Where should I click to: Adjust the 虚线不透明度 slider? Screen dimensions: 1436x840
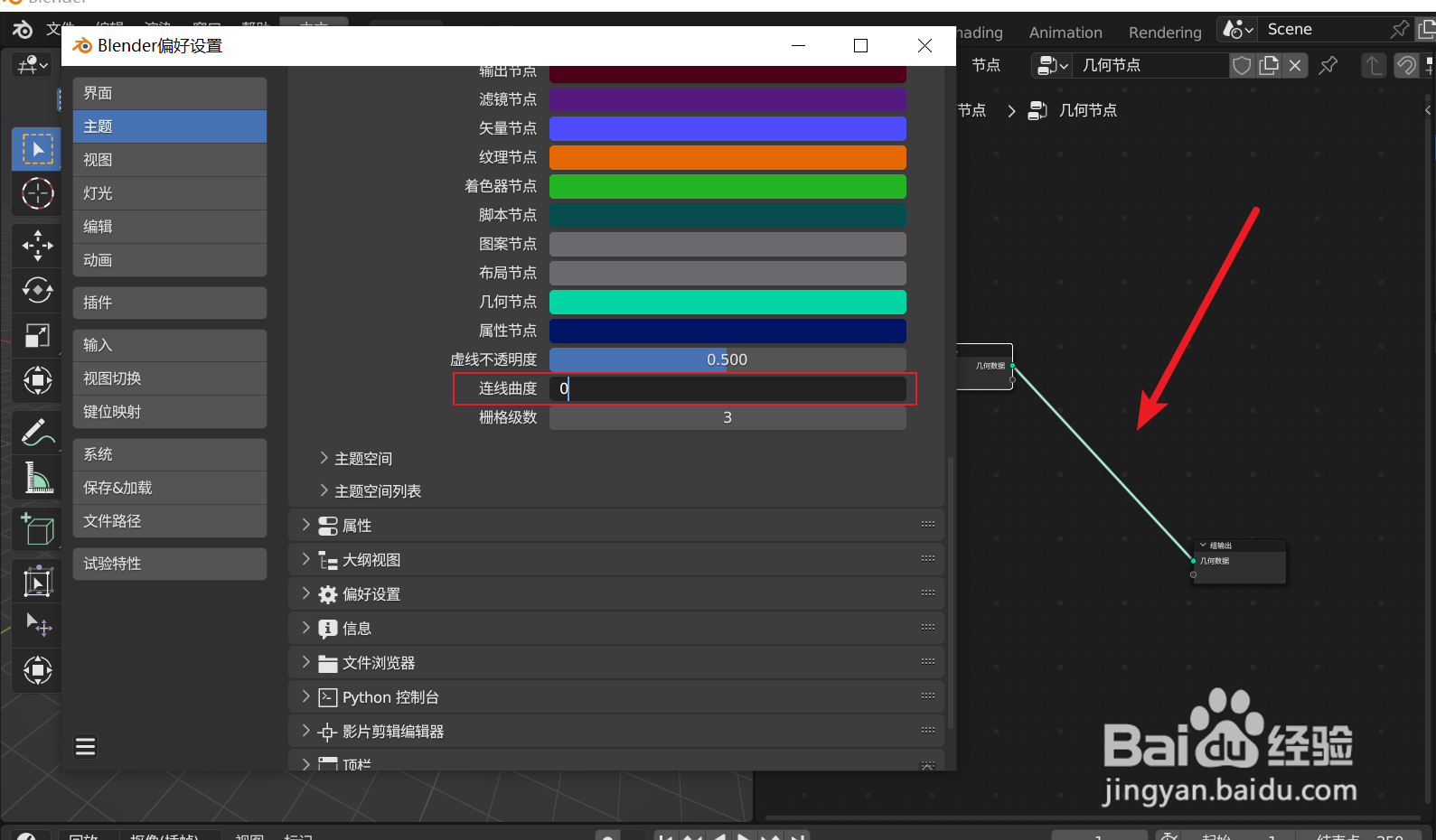[x=727, y=359]
